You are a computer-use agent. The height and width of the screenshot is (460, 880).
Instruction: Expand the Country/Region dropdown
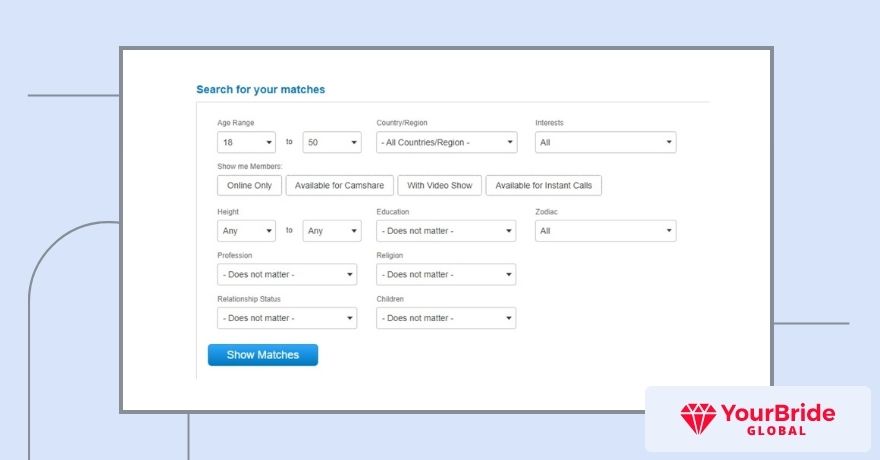click(x=446, y=143)
